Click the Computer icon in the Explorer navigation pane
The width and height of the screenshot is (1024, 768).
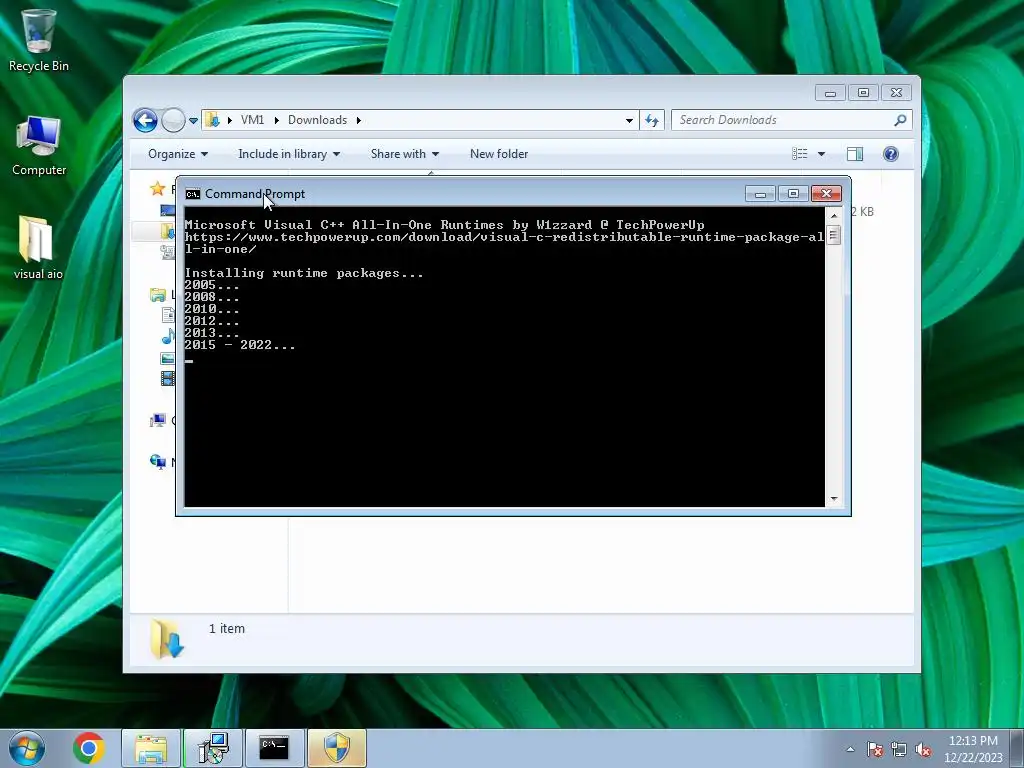coord(157,420)
